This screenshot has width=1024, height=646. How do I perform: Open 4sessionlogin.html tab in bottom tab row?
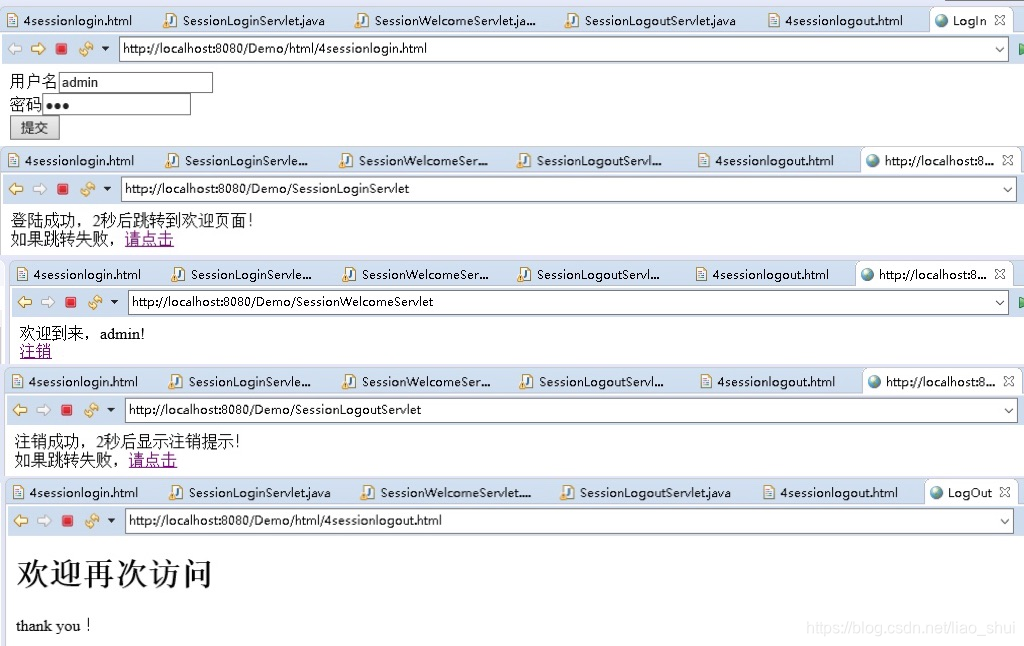click(75, 493)
